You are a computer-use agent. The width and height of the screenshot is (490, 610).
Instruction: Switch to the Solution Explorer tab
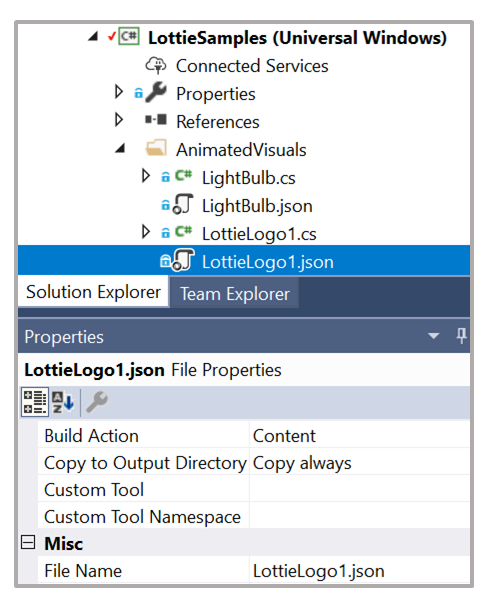pos(93,292)
